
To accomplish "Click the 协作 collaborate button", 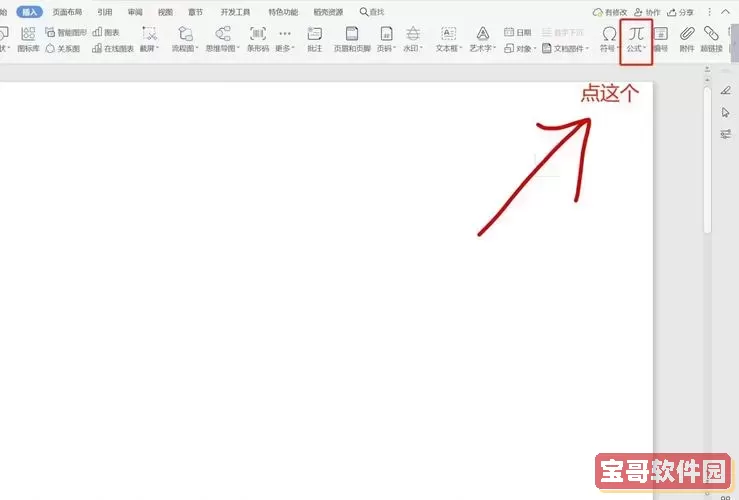I will click(x=647, y=12).
